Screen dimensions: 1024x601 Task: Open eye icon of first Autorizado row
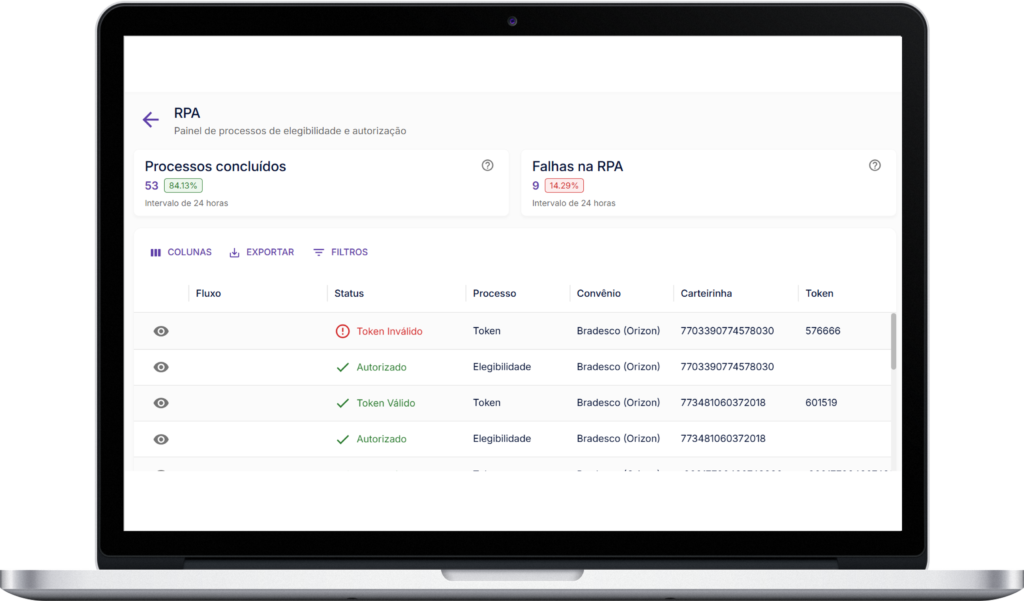click(161, 367)
